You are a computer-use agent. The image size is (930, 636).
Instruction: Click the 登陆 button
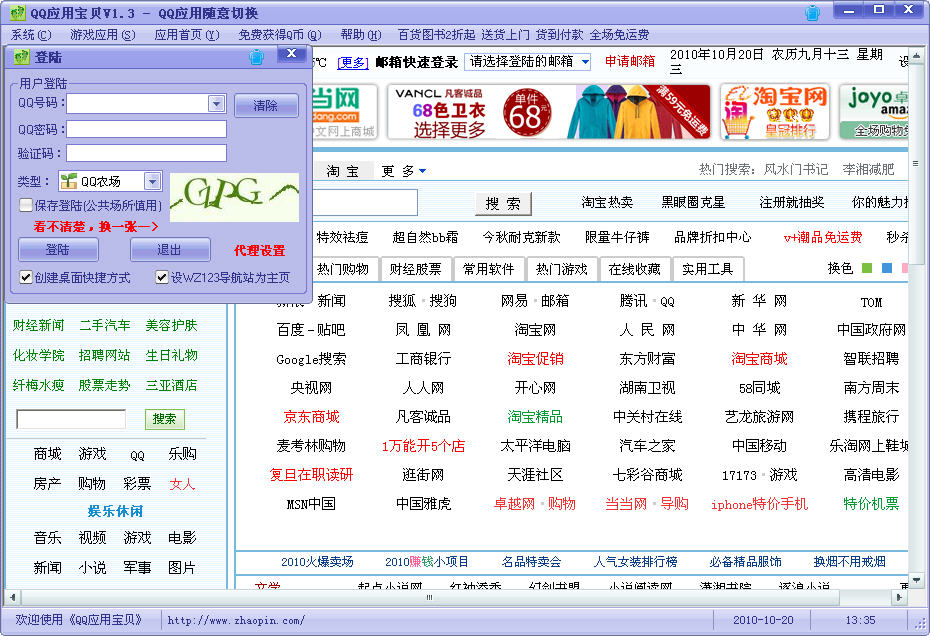[x=58, y=250]
